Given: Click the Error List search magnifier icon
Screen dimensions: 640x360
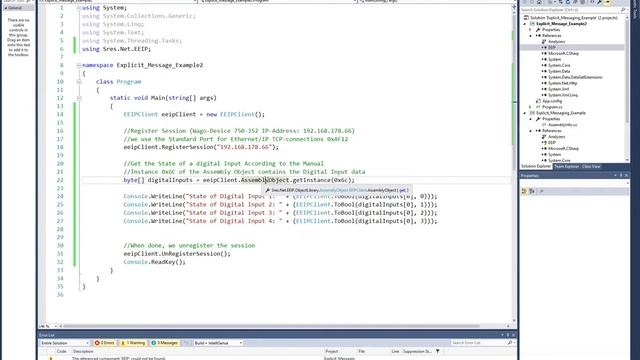Looking at the screenshot, I should [x=510, y=343].
